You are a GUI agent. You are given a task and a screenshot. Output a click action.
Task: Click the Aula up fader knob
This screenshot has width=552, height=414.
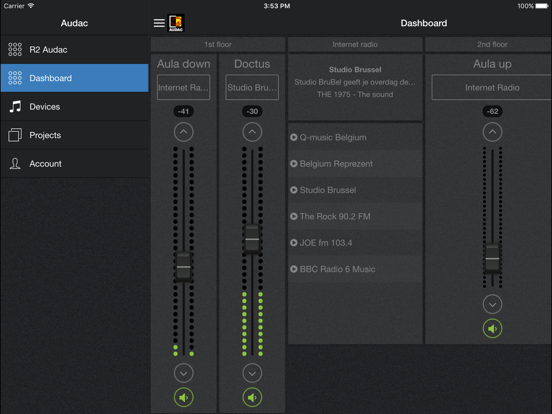pyautogui.click(x=492, y=258)
